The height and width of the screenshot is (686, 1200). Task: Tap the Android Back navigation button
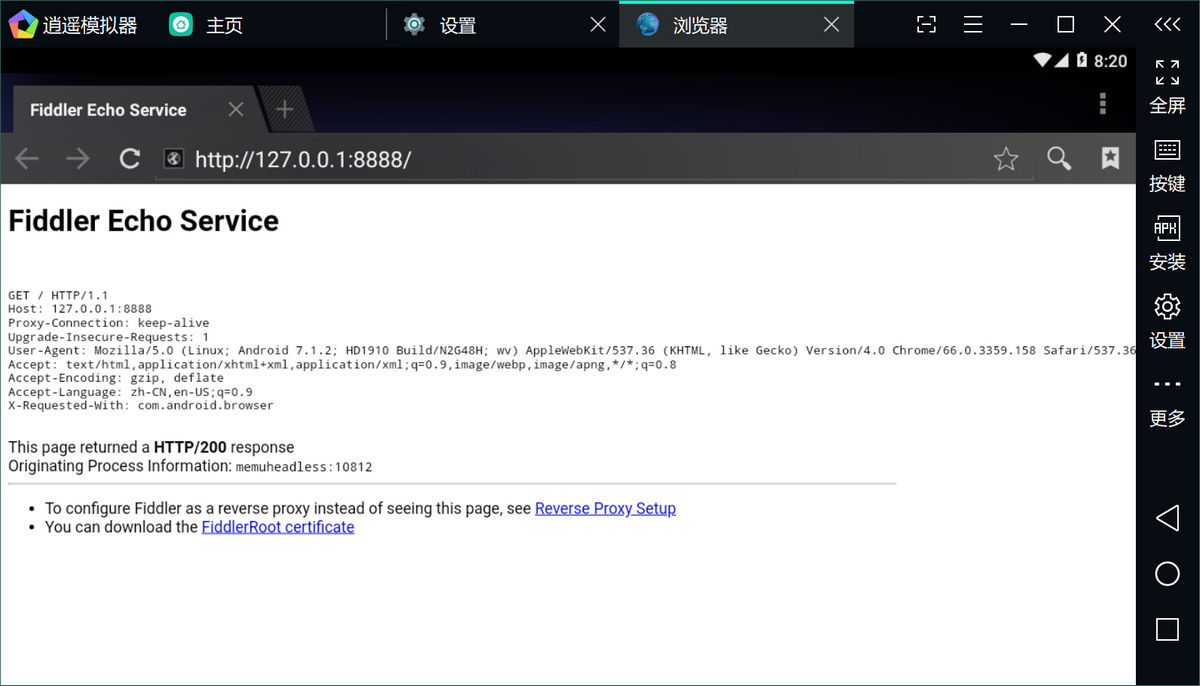(1166, 518)
